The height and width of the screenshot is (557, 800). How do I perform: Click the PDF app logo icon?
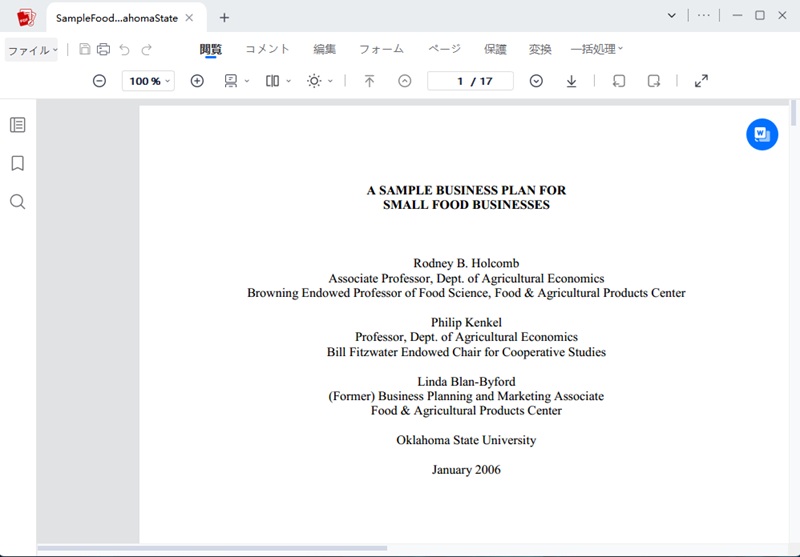point(26,18)
